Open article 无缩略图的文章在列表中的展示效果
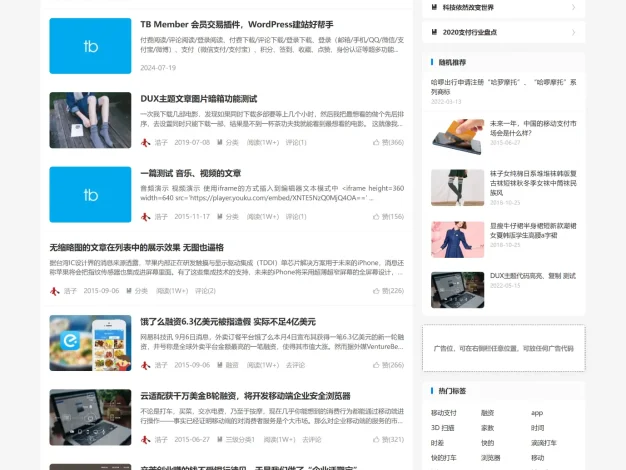The height and width of the screenshot is (470, 626). (137, 247)
